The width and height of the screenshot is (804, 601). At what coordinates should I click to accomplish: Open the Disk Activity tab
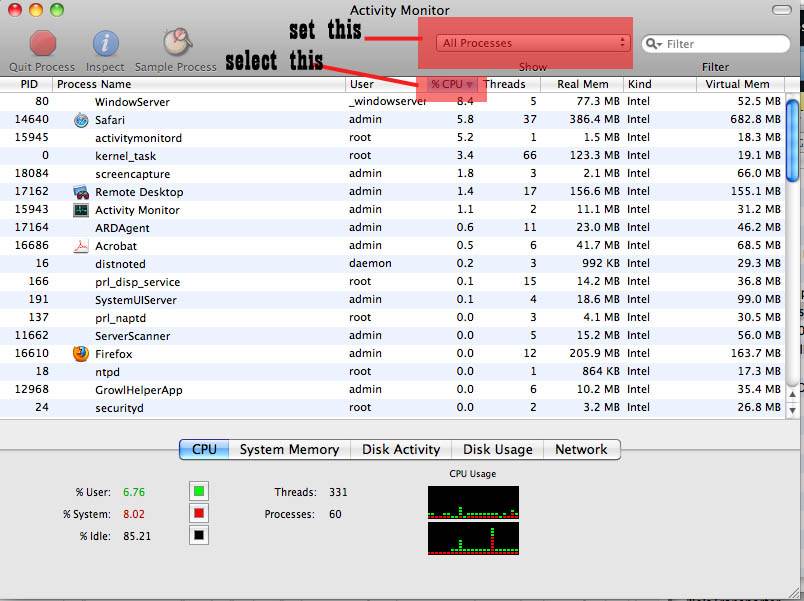click(401, 449)
